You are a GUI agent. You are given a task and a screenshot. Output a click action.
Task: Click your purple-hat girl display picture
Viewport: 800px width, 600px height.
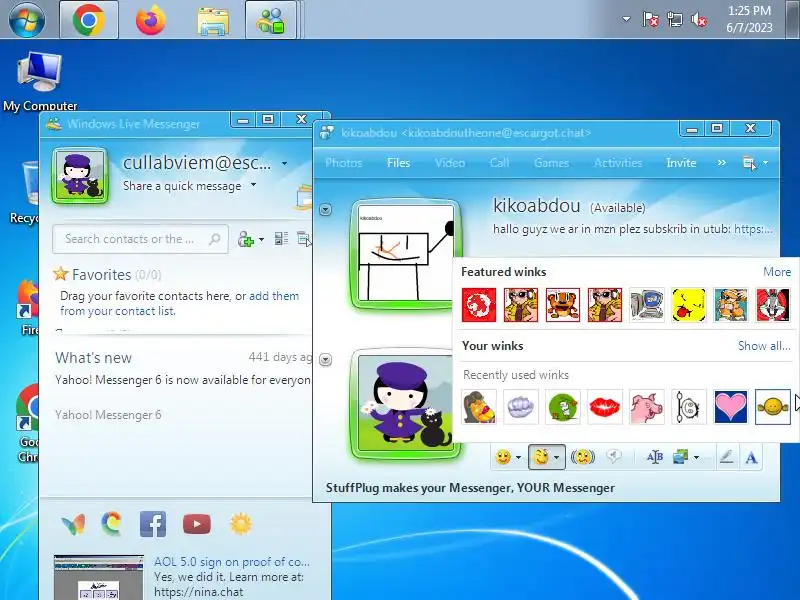(406, 403)
